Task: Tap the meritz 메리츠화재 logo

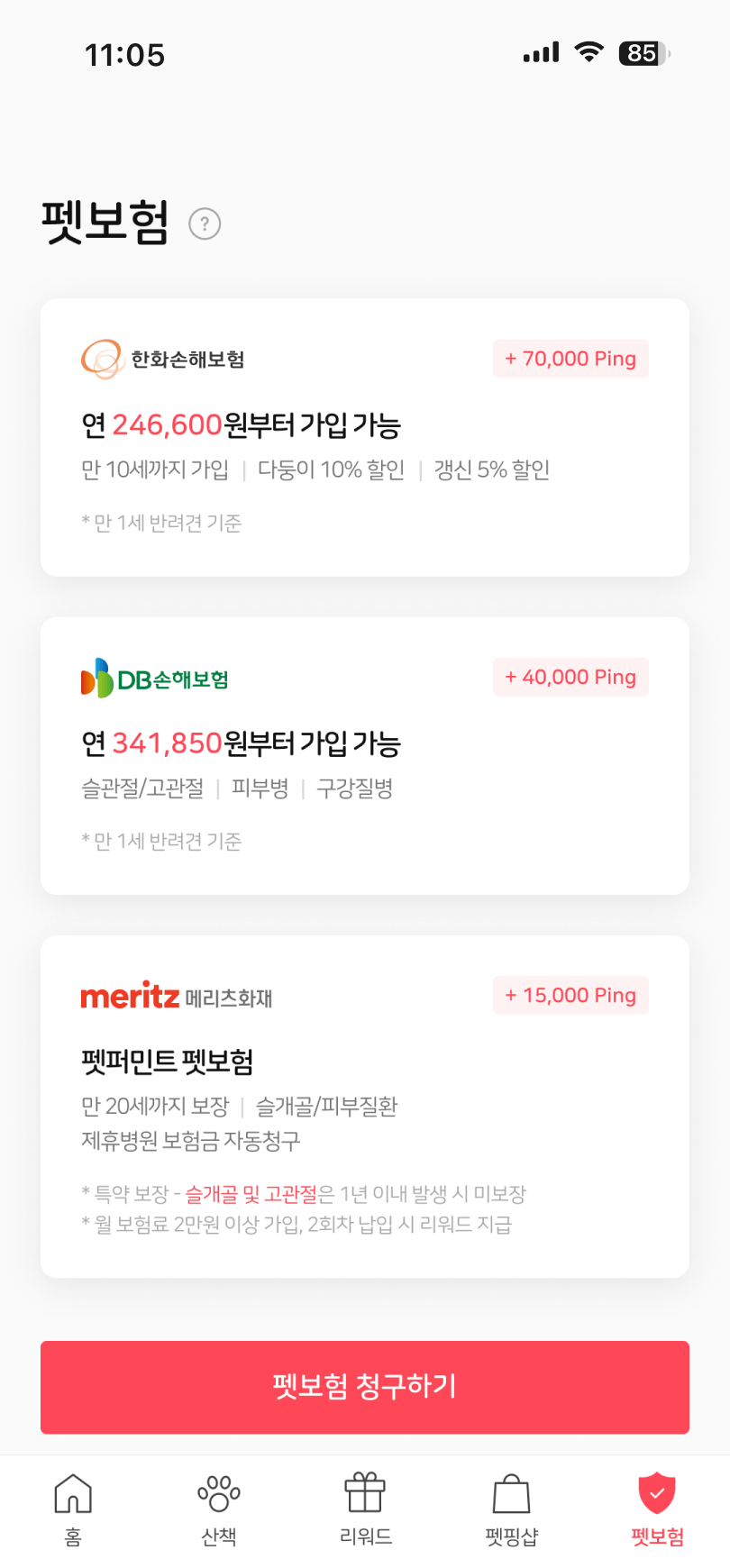Action: click(177, 997)
